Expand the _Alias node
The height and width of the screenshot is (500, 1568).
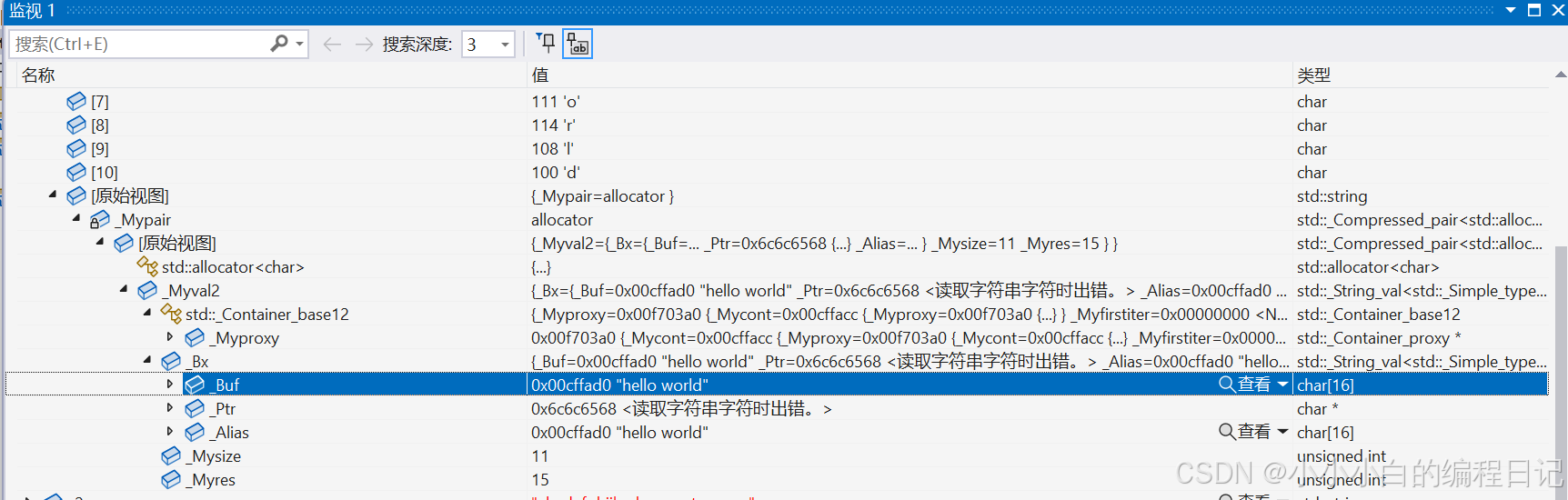pos(170,431)
